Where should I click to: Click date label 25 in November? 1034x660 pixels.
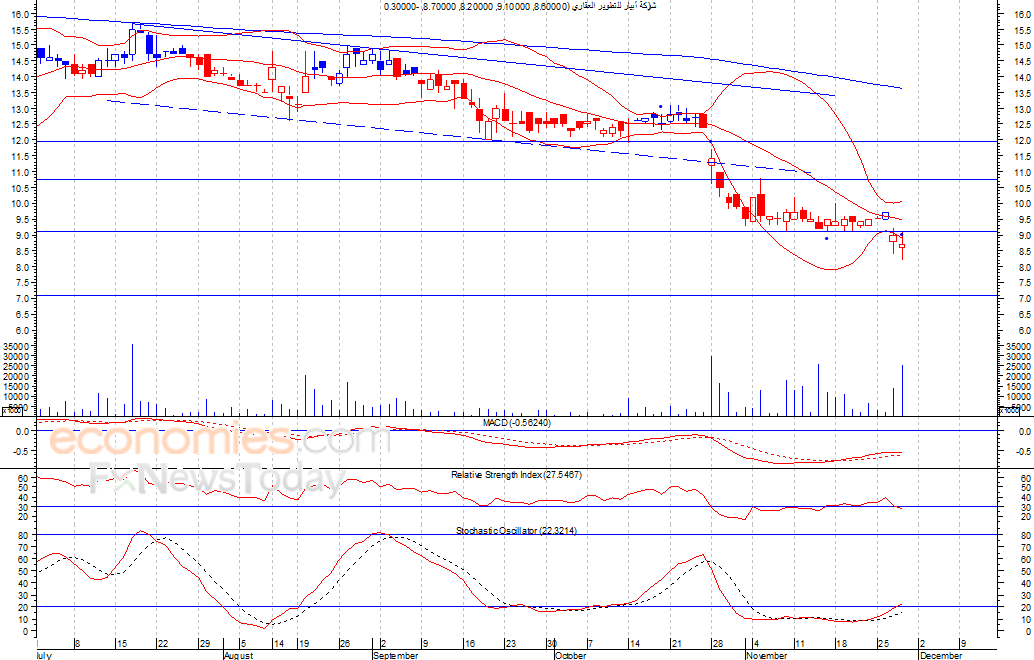tap(882, 644)
